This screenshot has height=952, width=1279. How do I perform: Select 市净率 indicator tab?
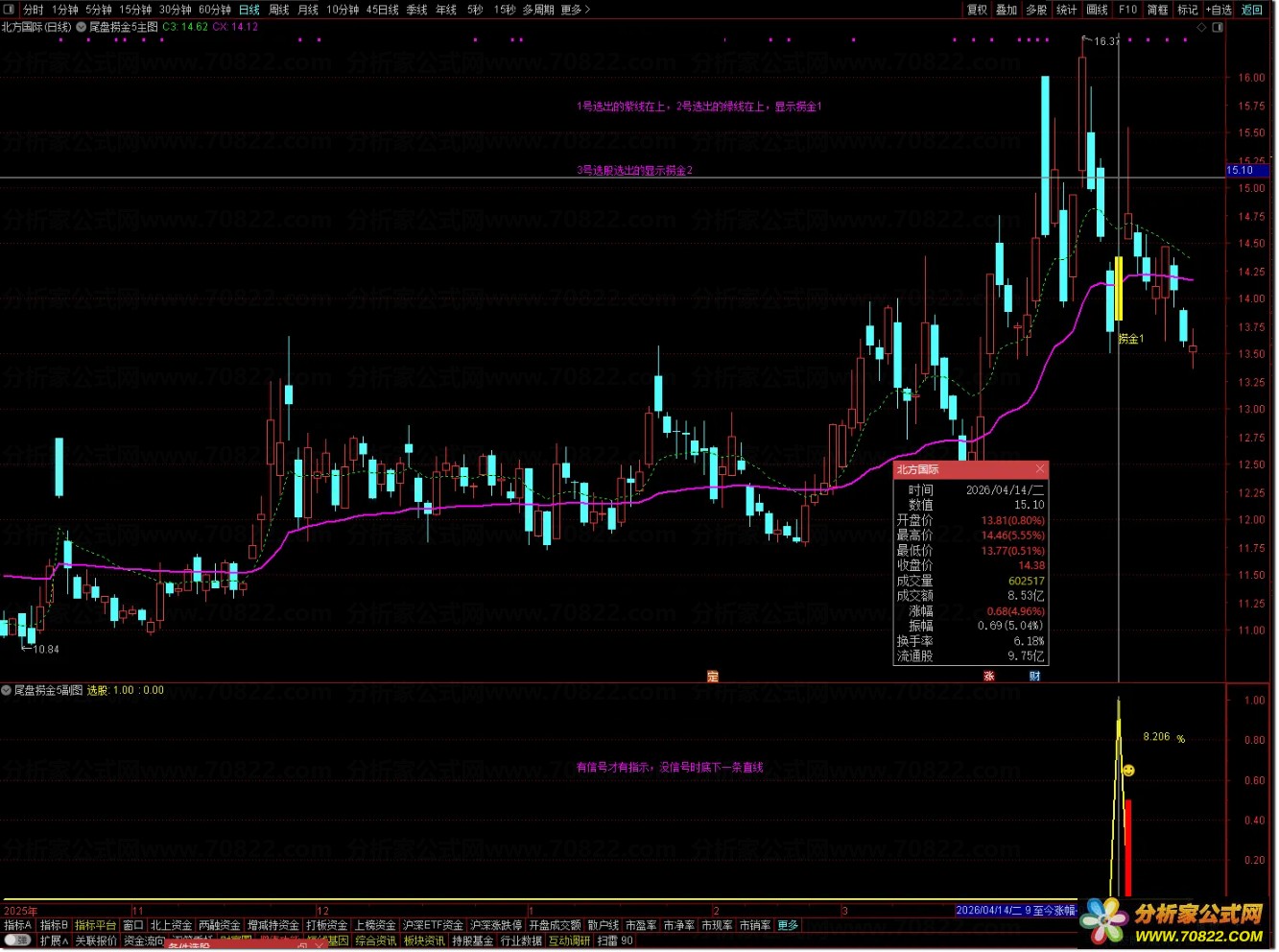point(679,926)
